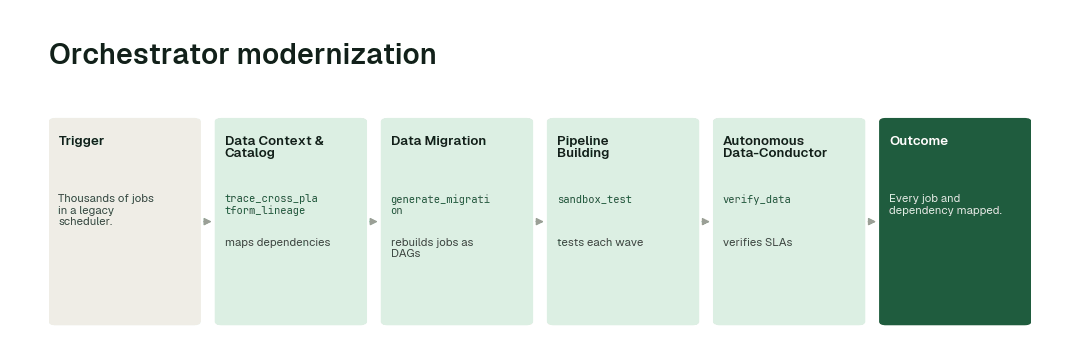The image size is (1080, 362).
Task: Select the 'Pipeline Building' heading
Action: (x=583, y=147)
